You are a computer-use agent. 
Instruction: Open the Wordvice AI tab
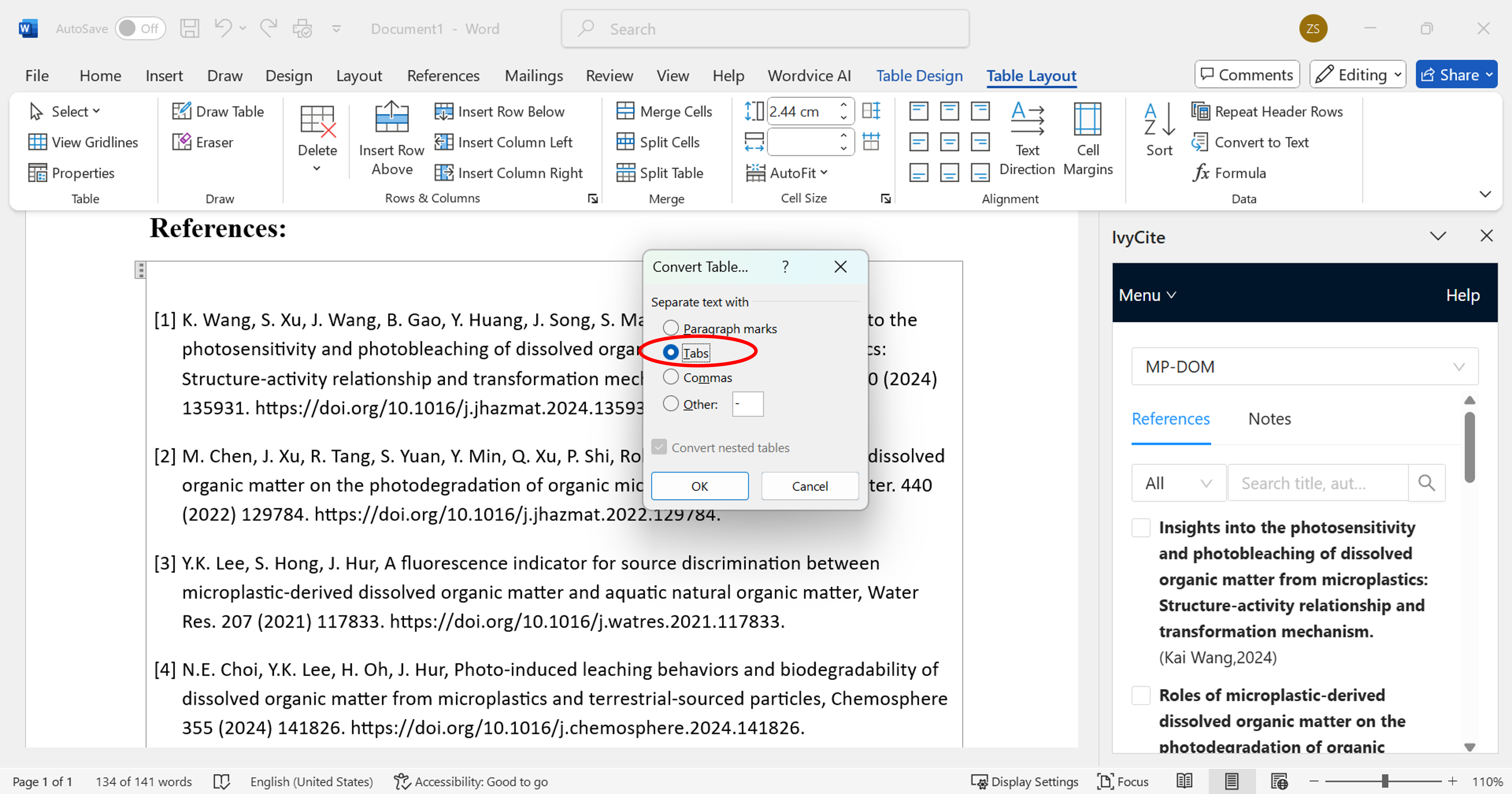(x=809, y=75)
